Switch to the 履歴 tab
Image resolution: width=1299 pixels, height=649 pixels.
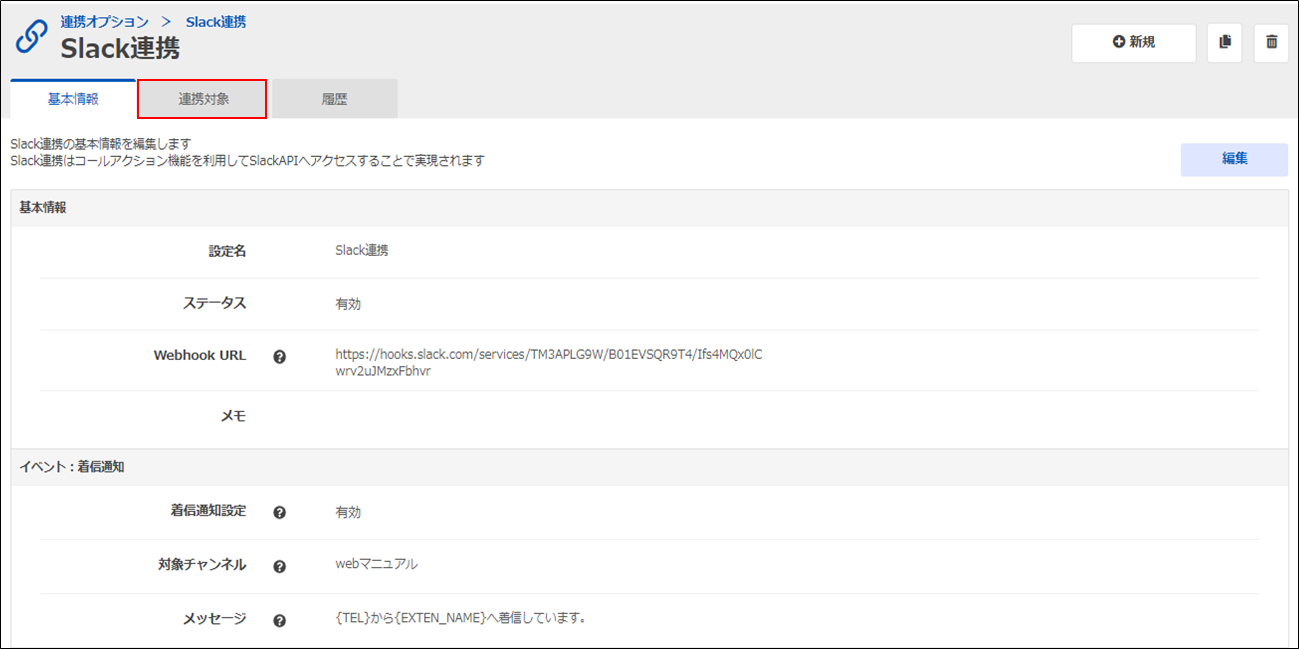coord(334,99)
